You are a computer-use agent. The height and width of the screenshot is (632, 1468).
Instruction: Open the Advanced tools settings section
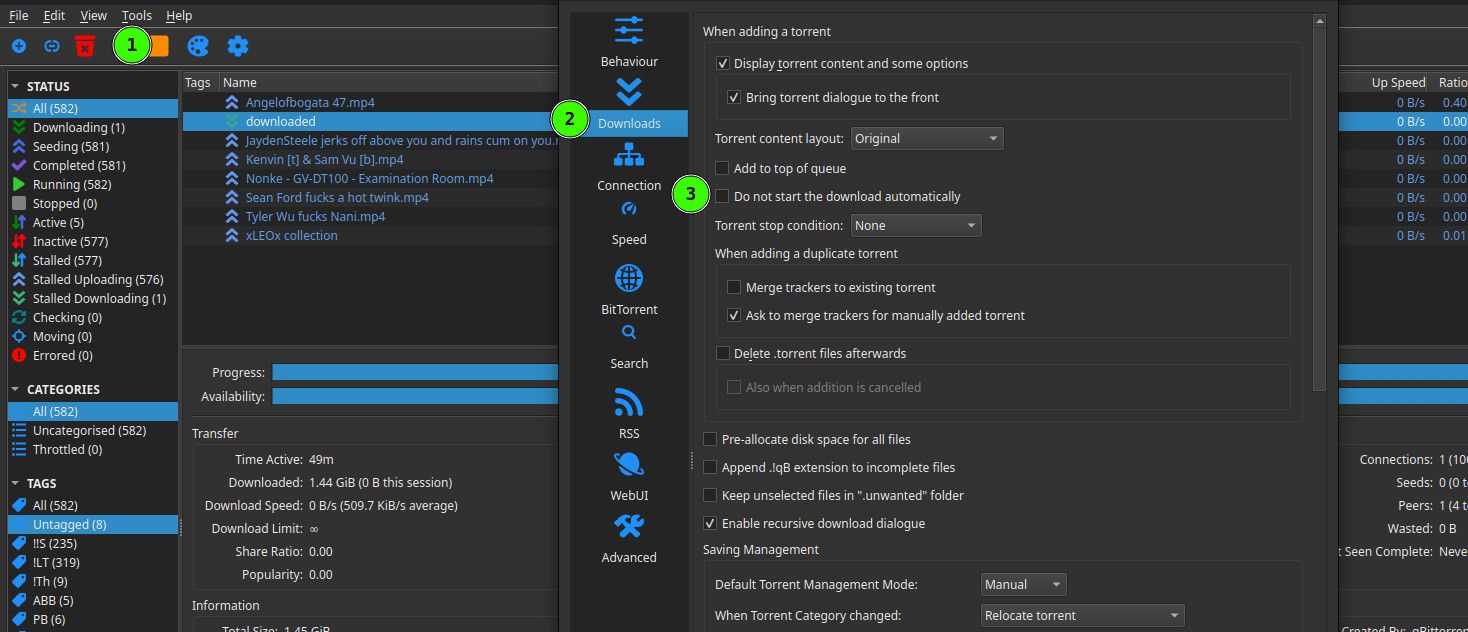[x=629, y=538]
